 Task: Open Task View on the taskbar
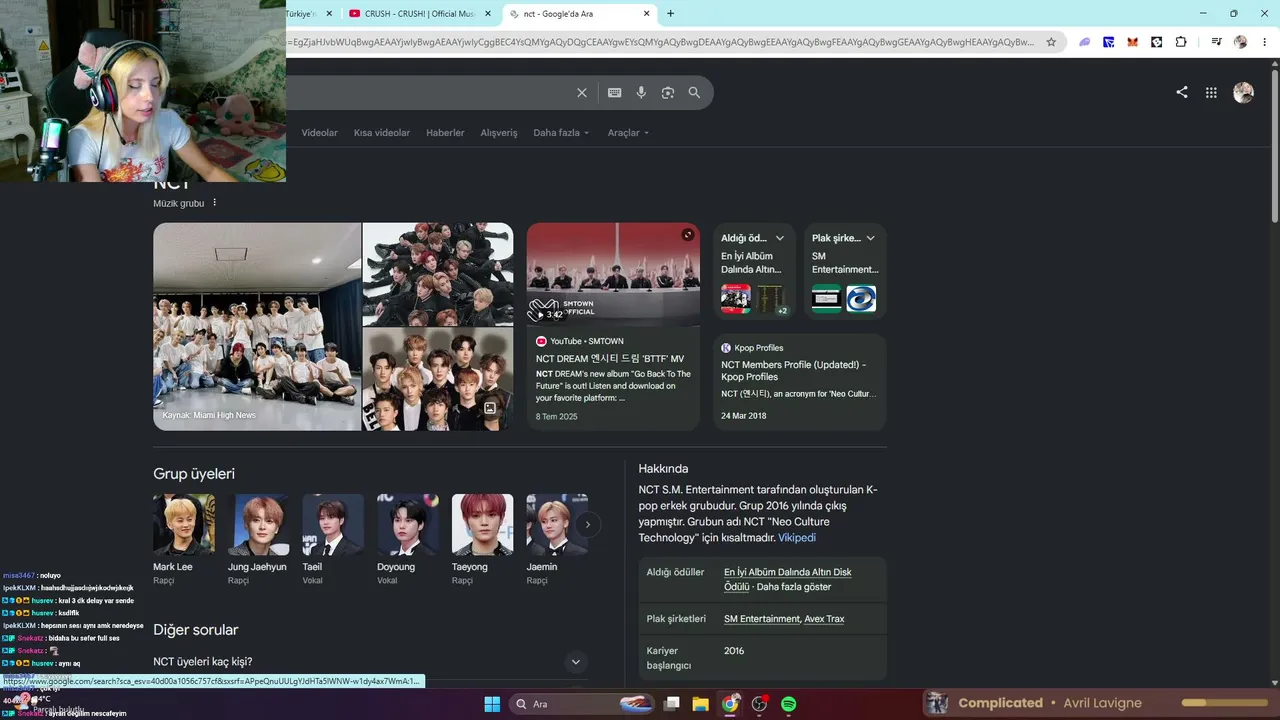coord(672,704)
